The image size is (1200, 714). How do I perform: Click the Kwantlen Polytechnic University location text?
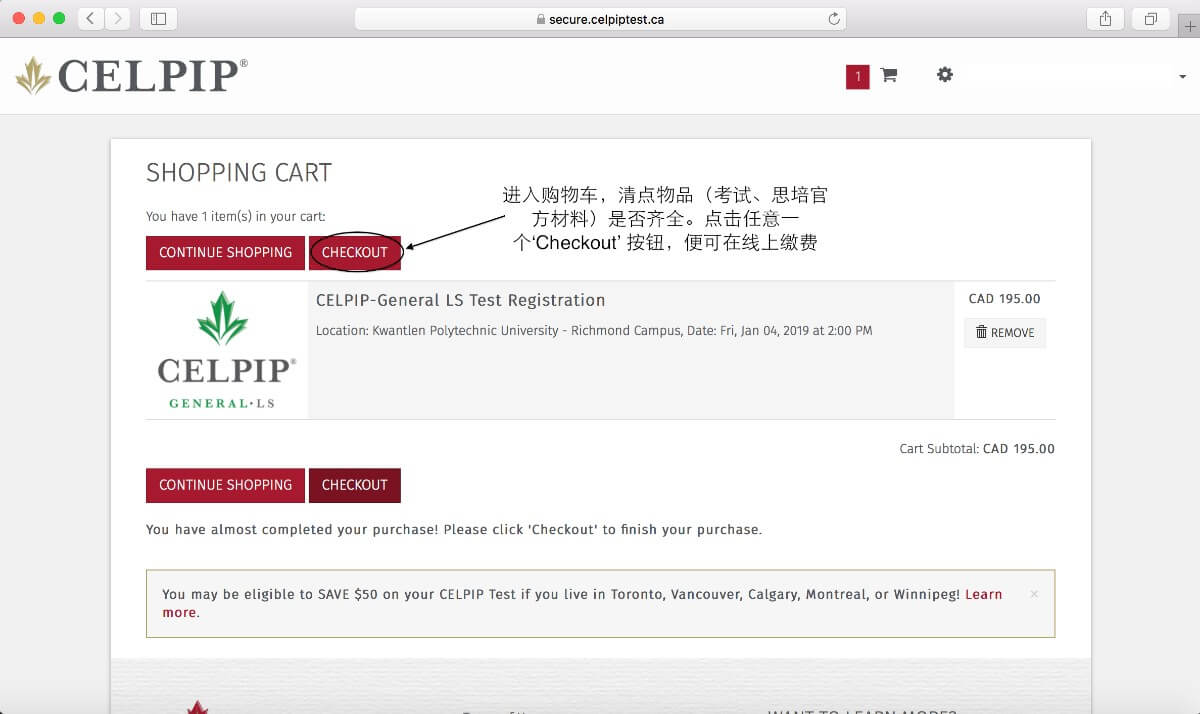[594, 331]
